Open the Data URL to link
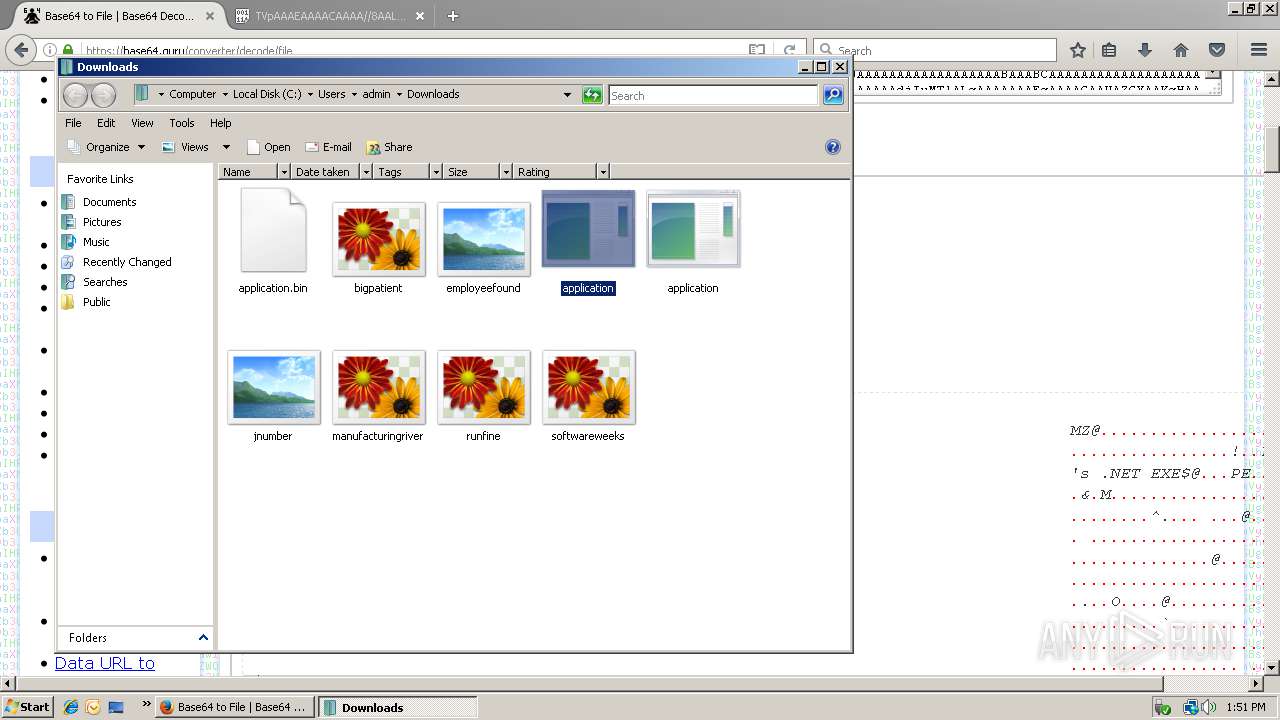This screenshot has height=720, width=1280. coord(105,663)
